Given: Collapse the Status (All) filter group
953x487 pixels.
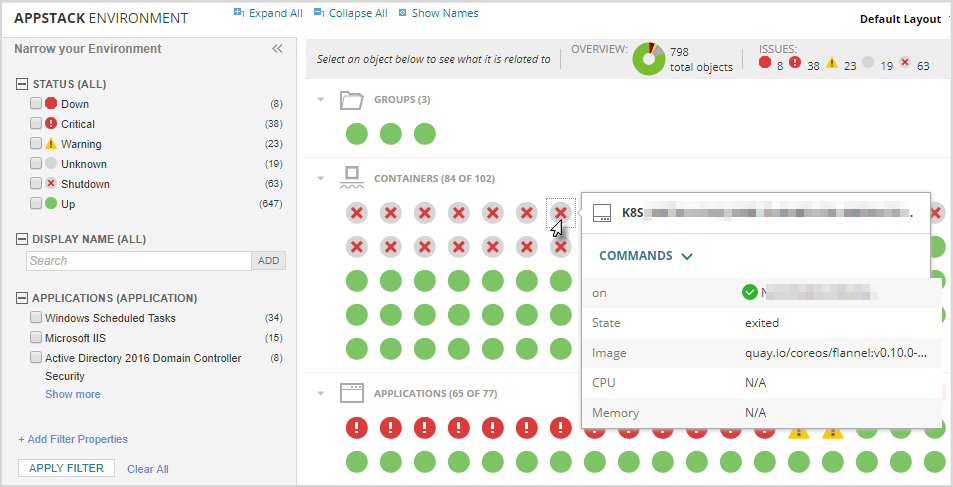Looking at the screenshot, I should click(x=22, y=84).
